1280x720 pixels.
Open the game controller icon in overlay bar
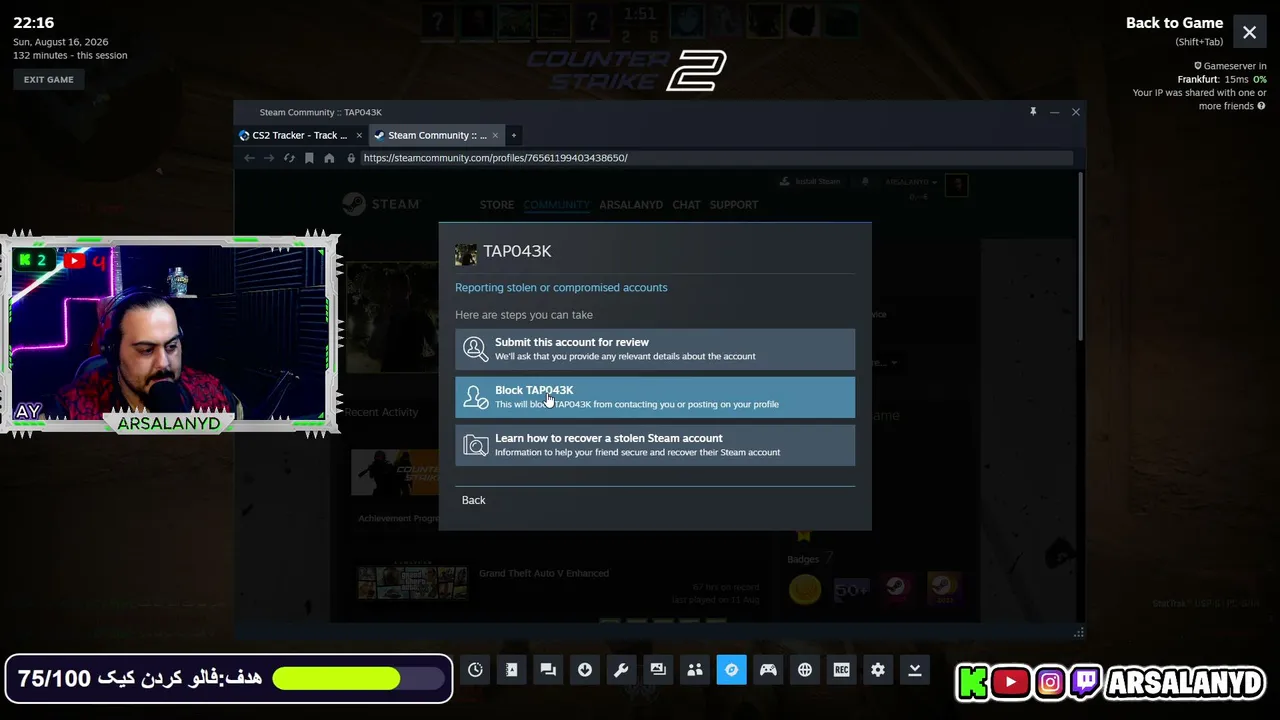768,670
